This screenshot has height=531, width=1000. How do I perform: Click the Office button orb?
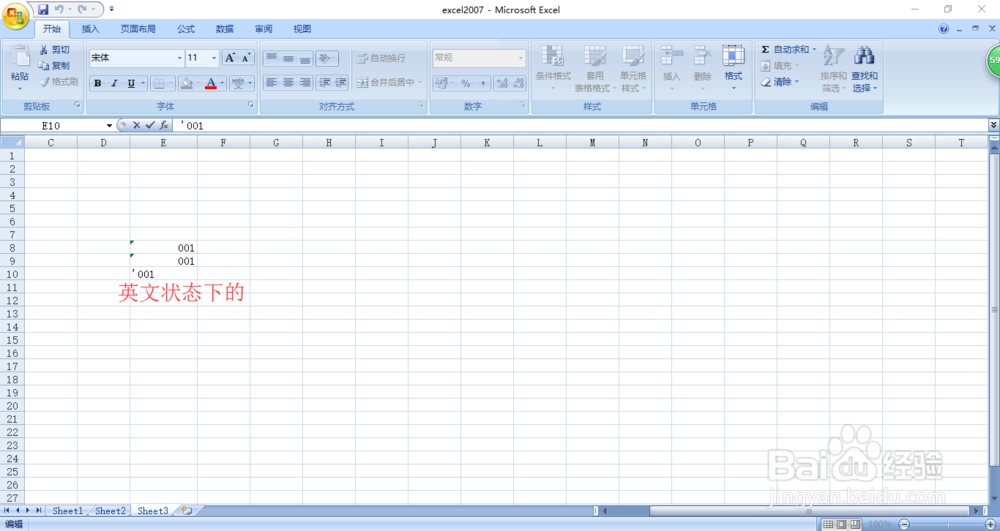click(x=15, y=15)
